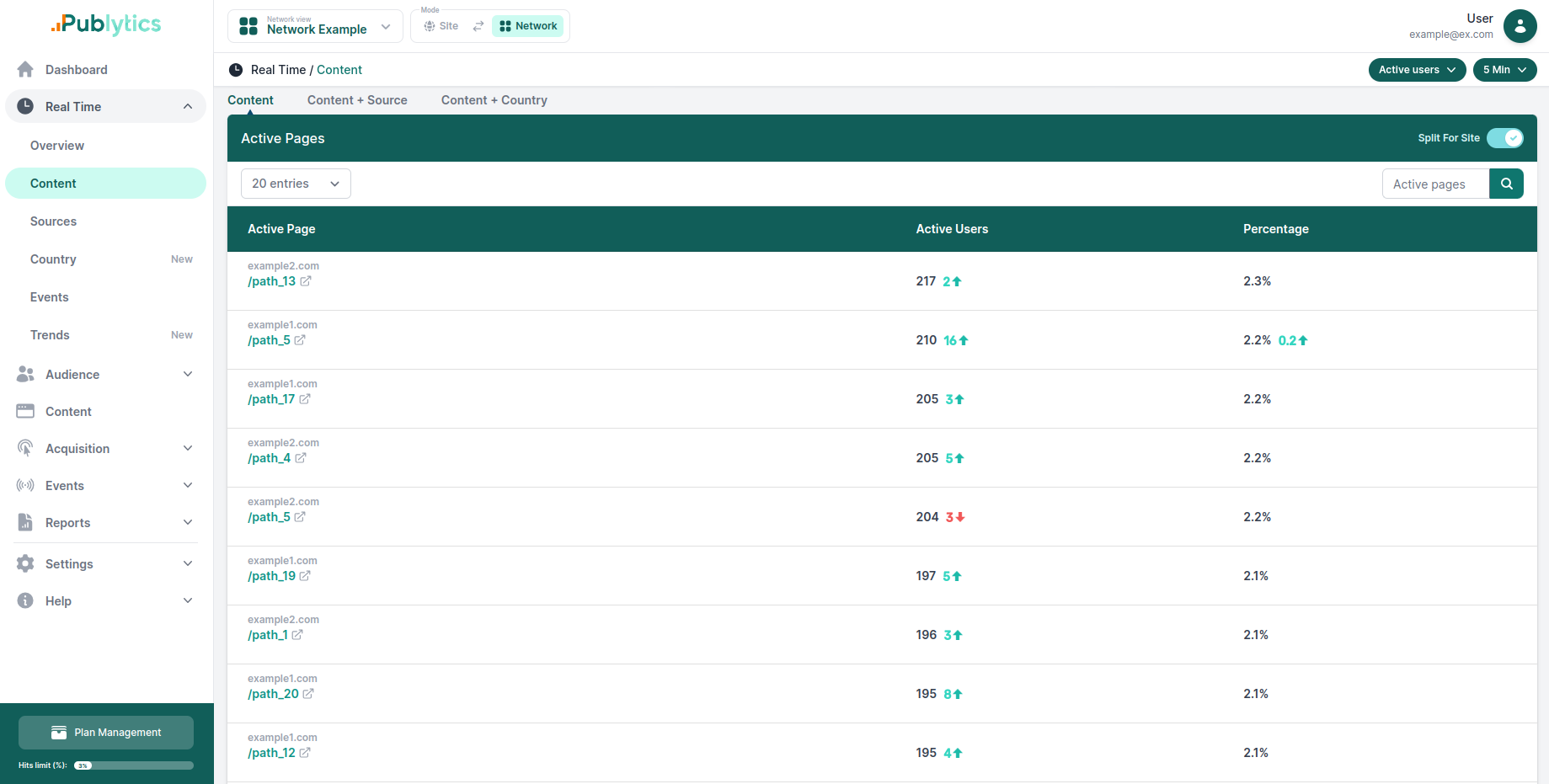Click the mode swap arrows icon
The height and width of the screenshot is (784, 1549).
pos(478,26)
